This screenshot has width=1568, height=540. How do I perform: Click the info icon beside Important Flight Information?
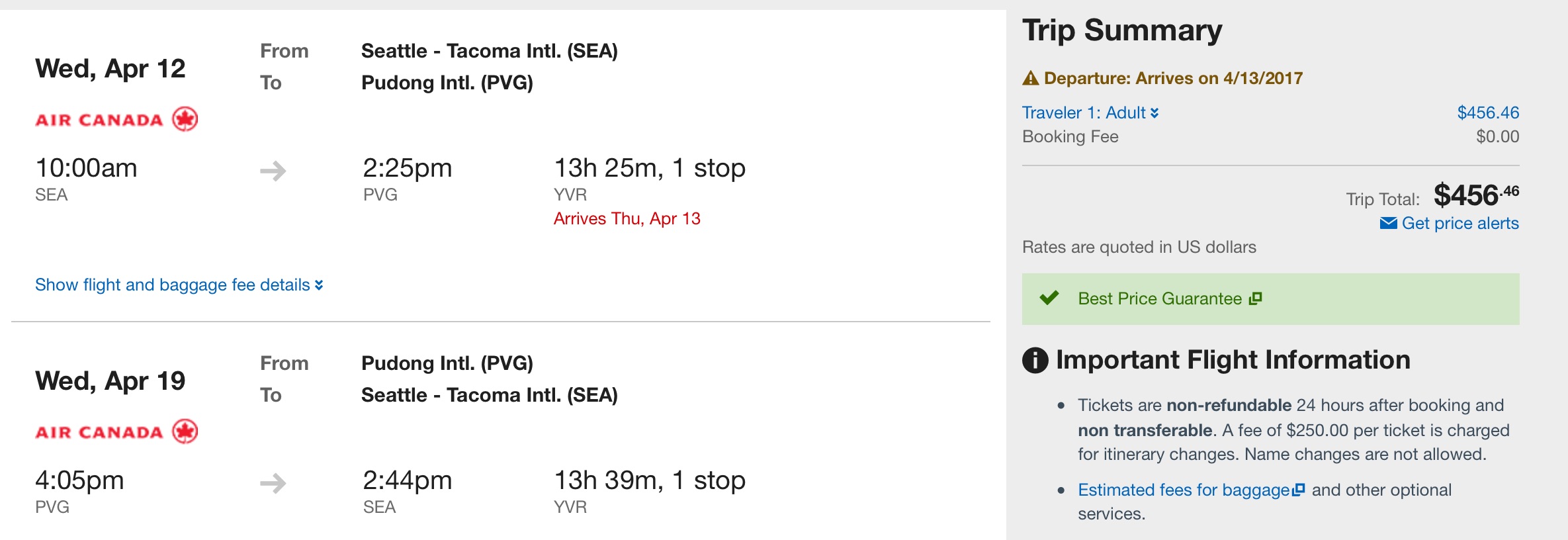1035,361
